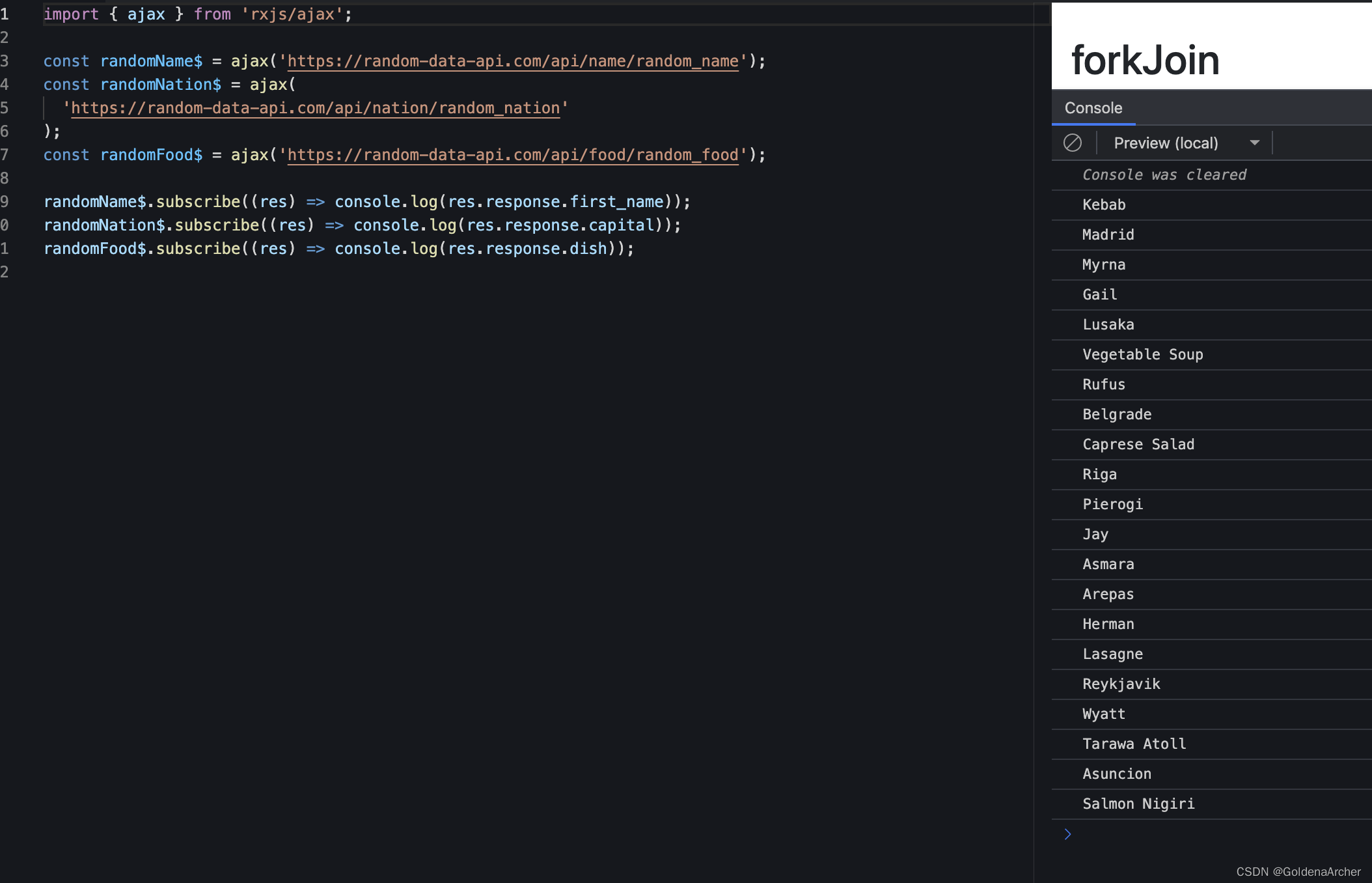Click the forkJoin heading
This screenshot has width=1372, height=883.
tap(1146, 59)
